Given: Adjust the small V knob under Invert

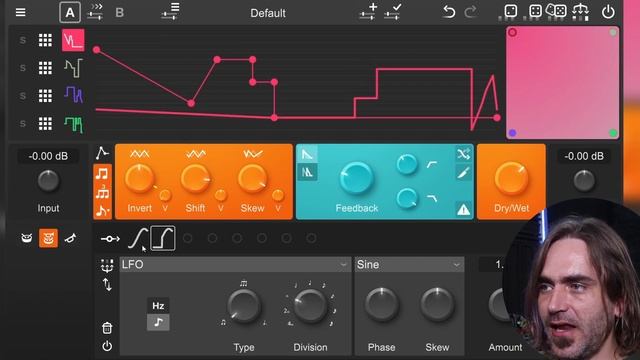Looking at the screenshot, I should click(x=165, y=196).
